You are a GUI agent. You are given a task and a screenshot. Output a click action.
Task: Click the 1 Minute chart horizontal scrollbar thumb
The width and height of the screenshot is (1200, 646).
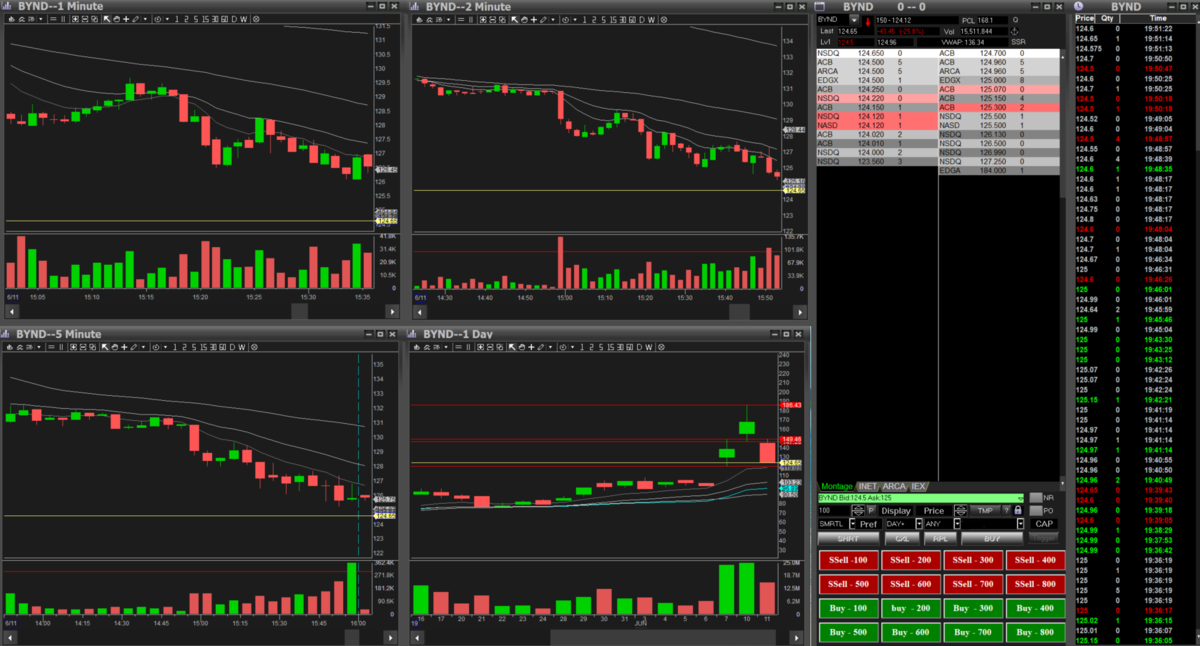pos(299,311)
